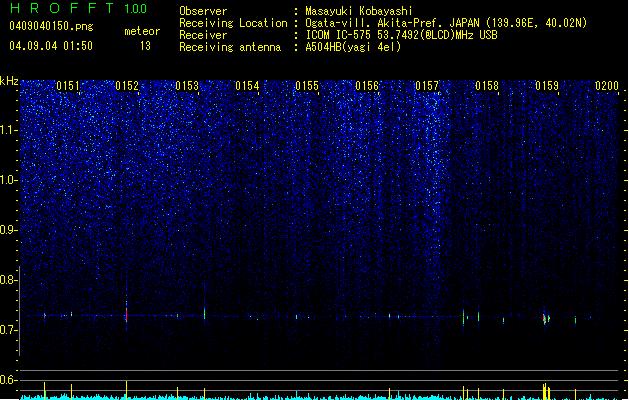Click the meteor count value 13
This screenshot has height=400, width=629.
[145, 46]
